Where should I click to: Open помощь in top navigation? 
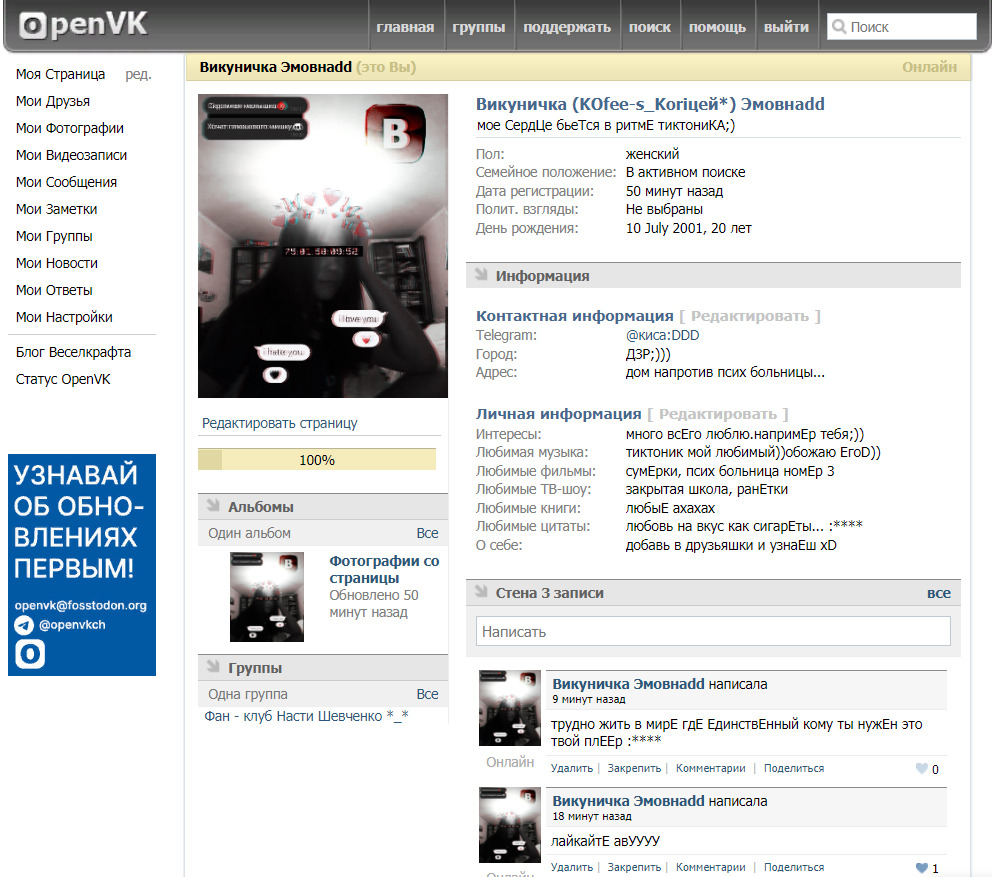(717, 27)
